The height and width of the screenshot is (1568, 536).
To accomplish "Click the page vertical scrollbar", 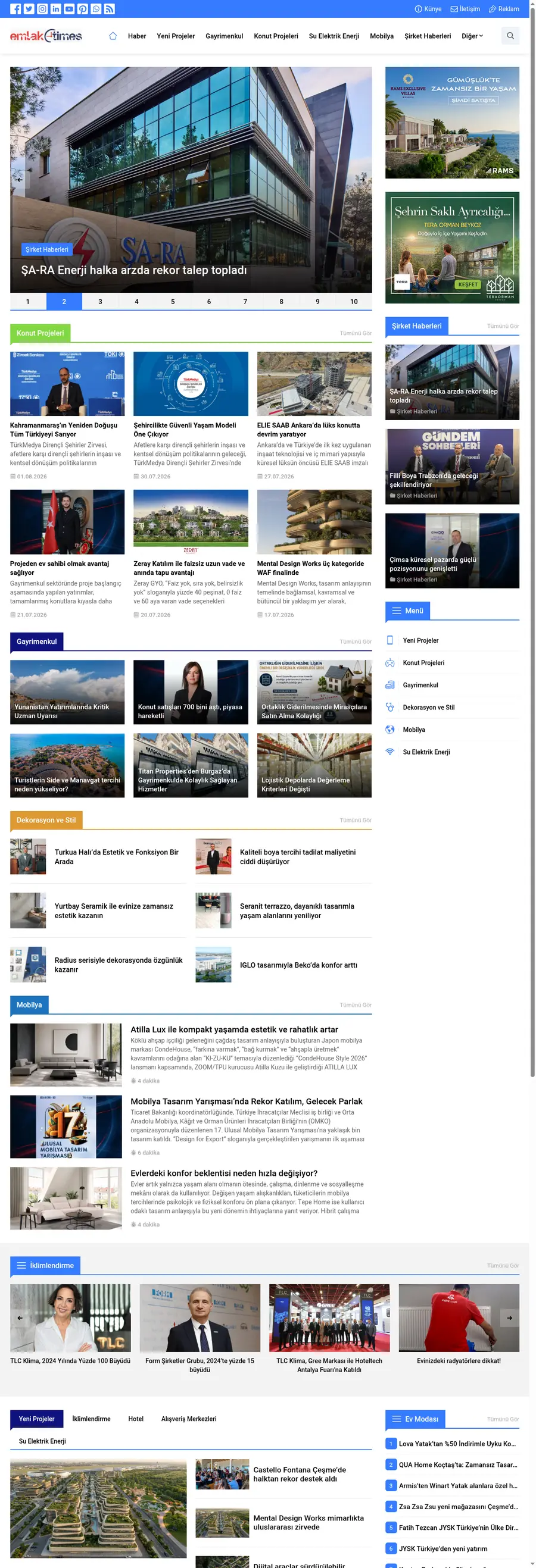I will [x=532, y=542].
